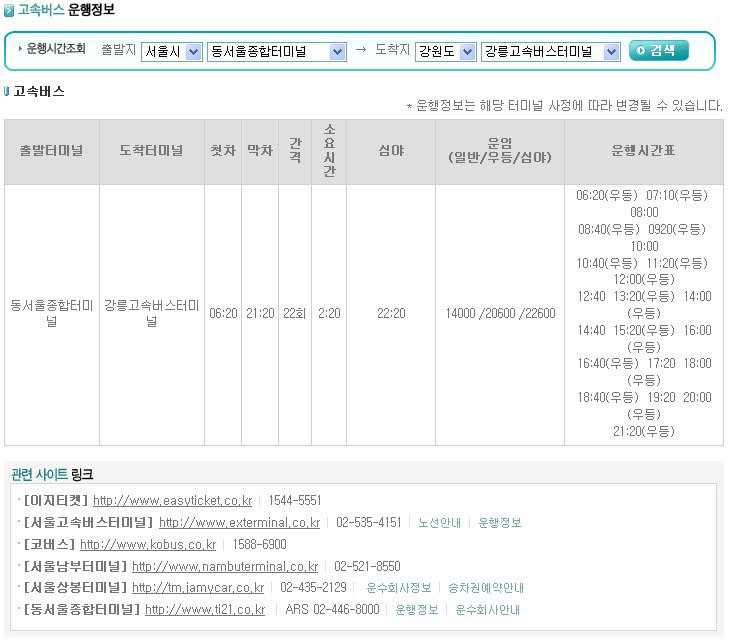
Task: Open the tm.jamycar.co.kr link
Action: (198, 587)
